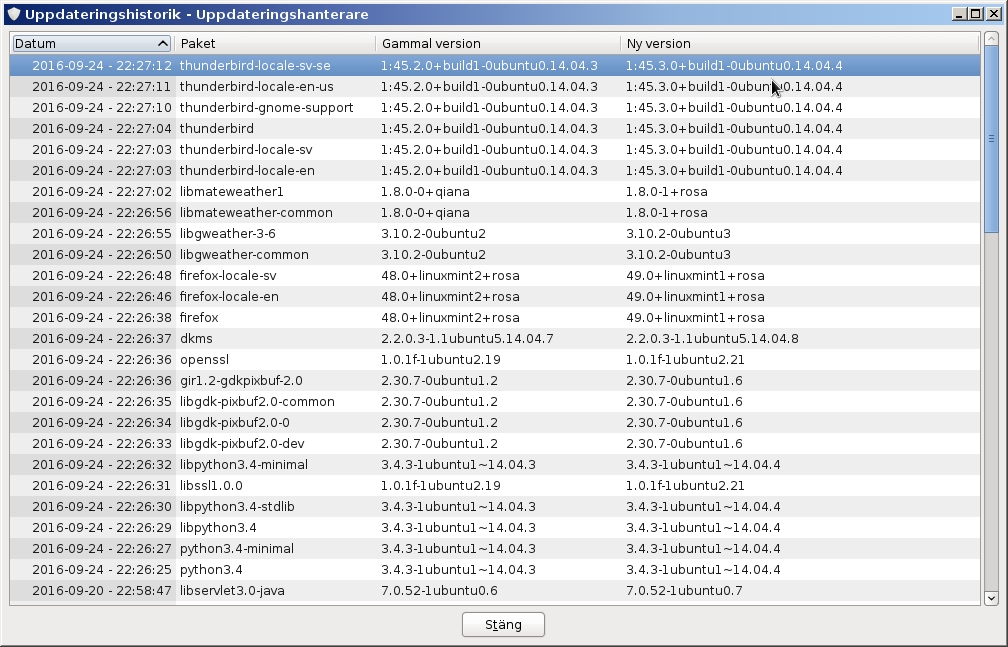Click new version 7.0.52-1ubuntu0.7
1008x647 pixels.
(684, 590)
